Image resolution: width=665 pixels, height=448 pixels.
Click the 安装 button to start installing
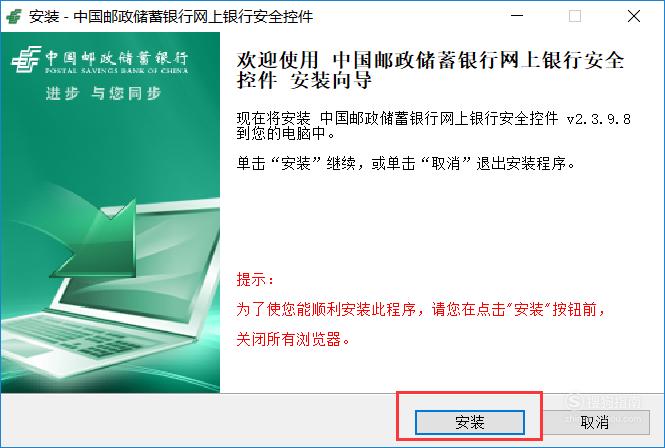coord(469,422)
